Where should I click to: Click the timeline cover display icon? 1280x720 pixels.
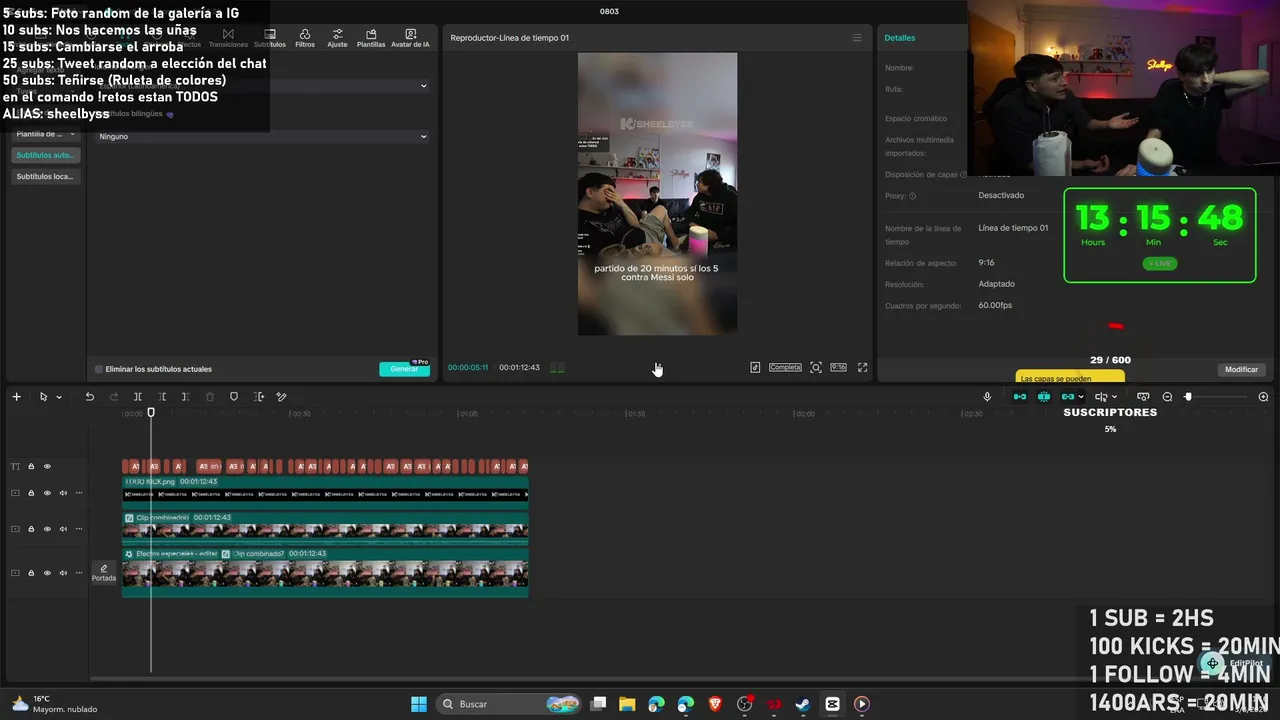tap(1143, 397)
